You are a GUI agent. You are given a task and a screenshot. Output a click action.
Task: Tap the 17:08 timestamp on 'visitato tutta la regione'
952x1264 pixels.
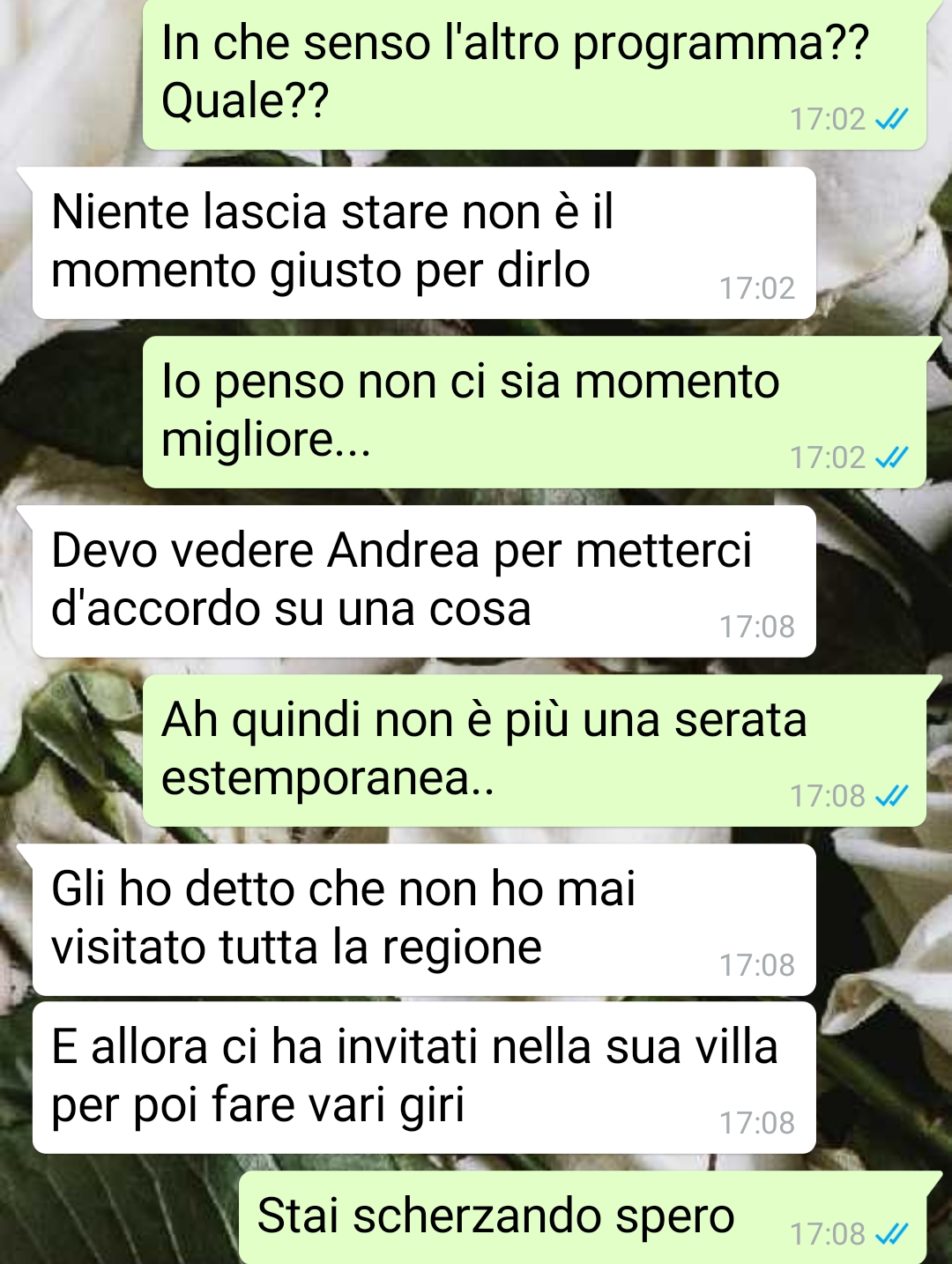tap(756, 965)
